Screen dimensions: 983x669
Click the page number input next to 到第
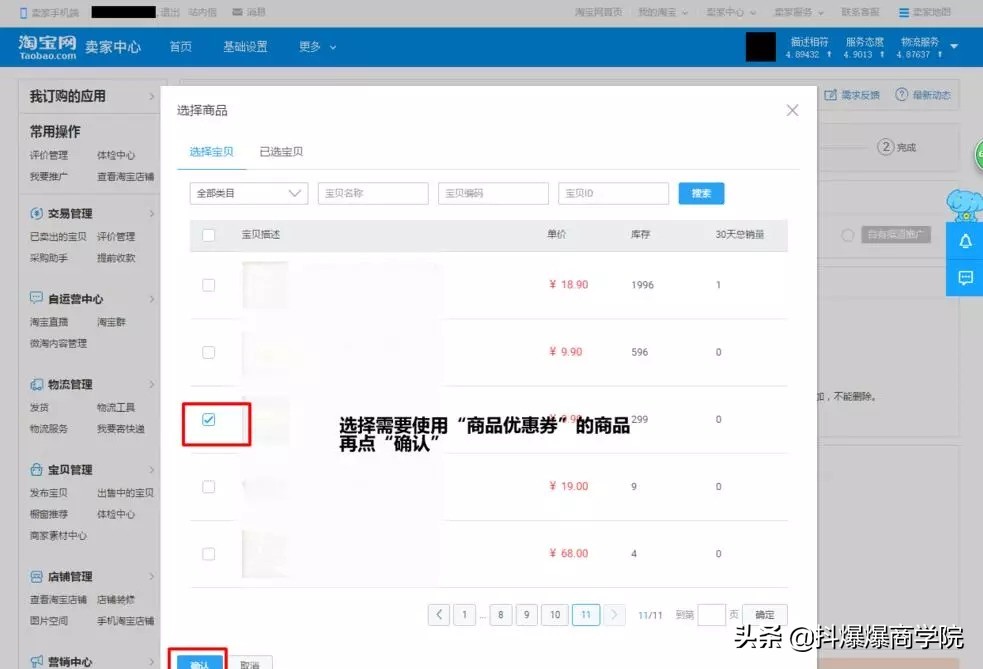712,613
